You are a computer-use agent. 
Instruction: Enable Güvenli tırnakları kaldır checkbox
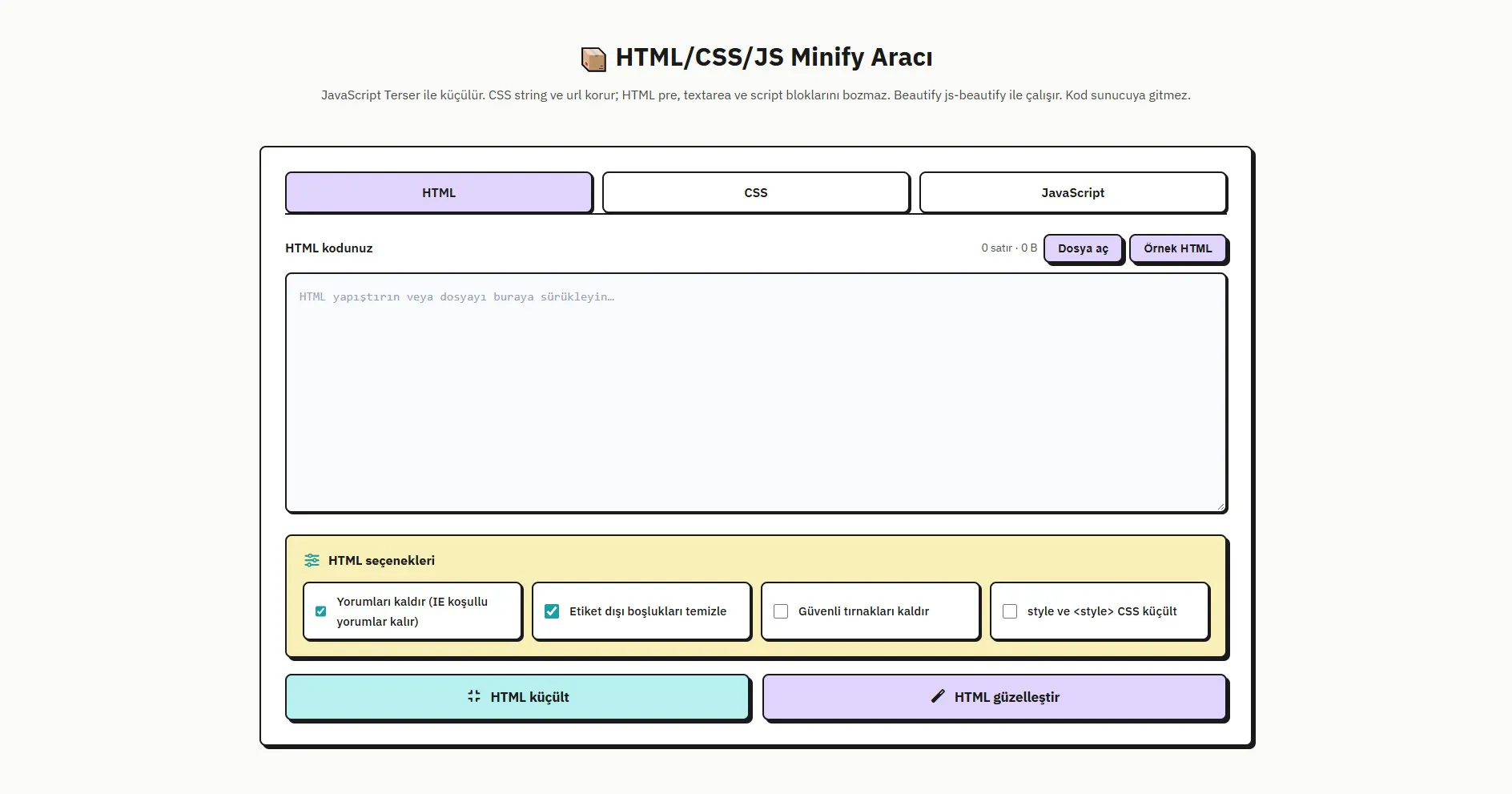pyautogui.click(x=781, y=611)
